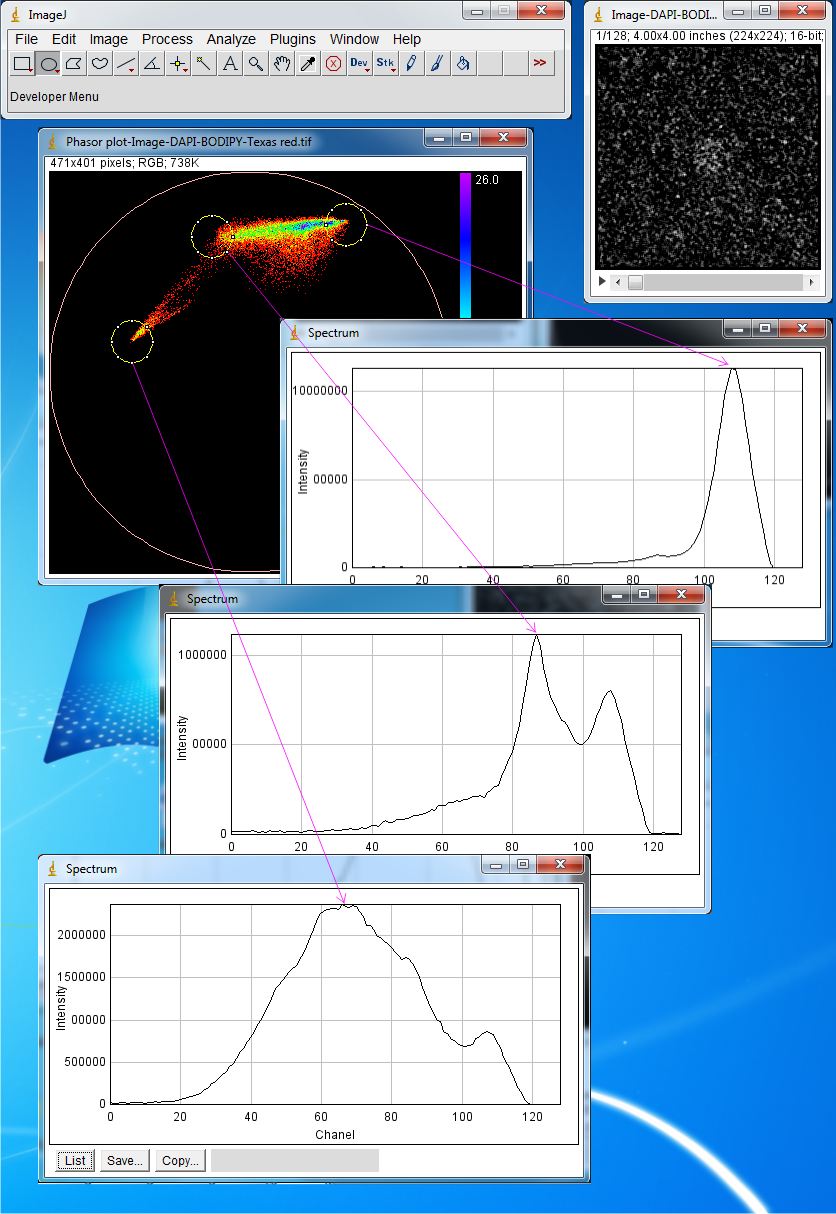The height and width of the screenshot is (1214, 836).
Task: Open the Analyze menu
Action: [231, 39]
